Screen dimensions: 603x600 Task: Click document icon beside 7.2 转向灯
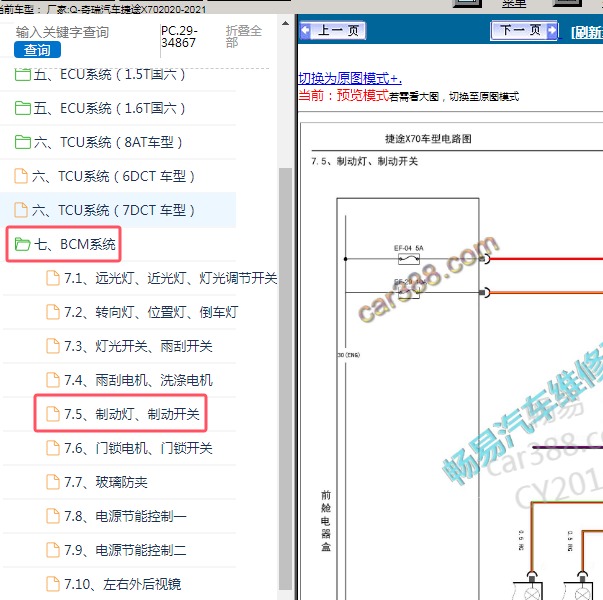coord(53,312)
